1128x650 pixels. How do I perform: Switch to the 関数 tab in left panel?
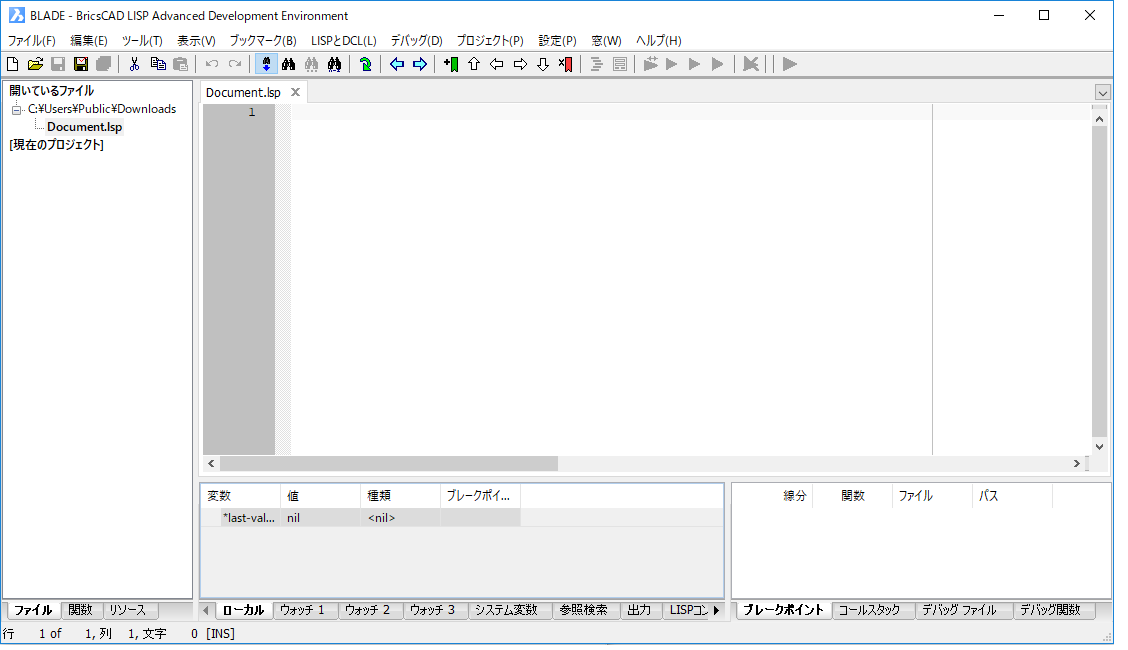coord(81,610)
